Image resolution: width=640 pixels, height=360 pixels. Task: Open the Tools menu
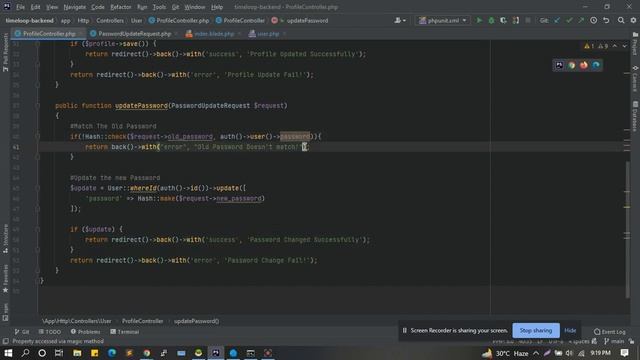159,7
